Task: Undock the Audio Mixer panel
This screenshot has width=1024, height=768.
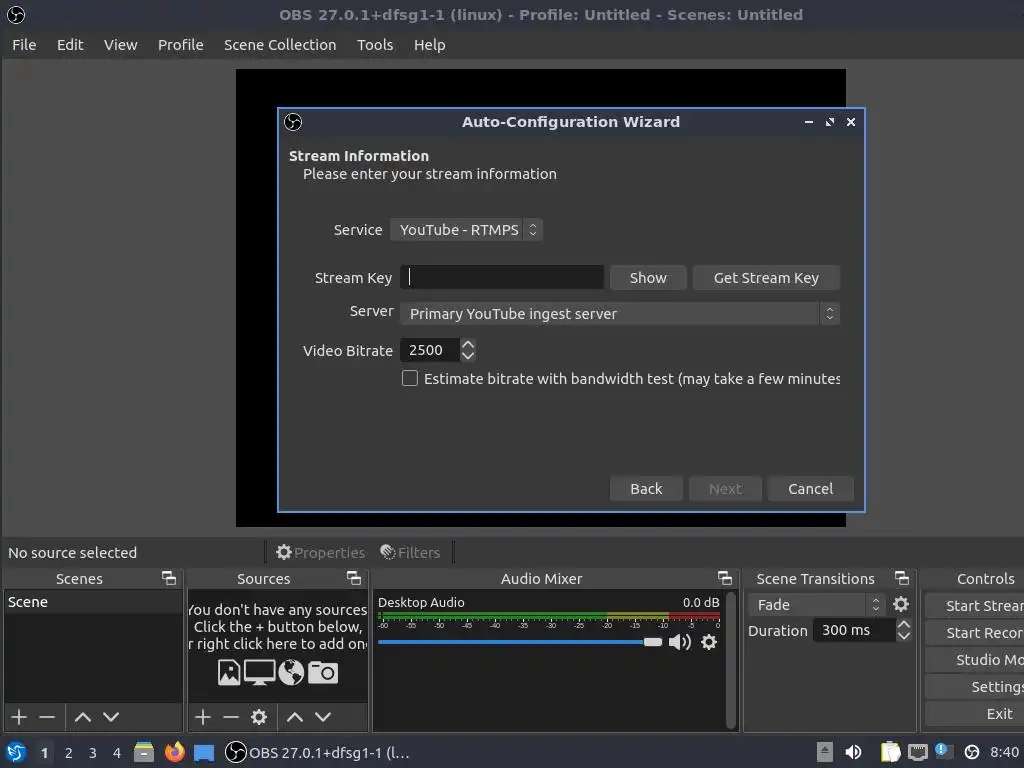Action: pos(724,578)
